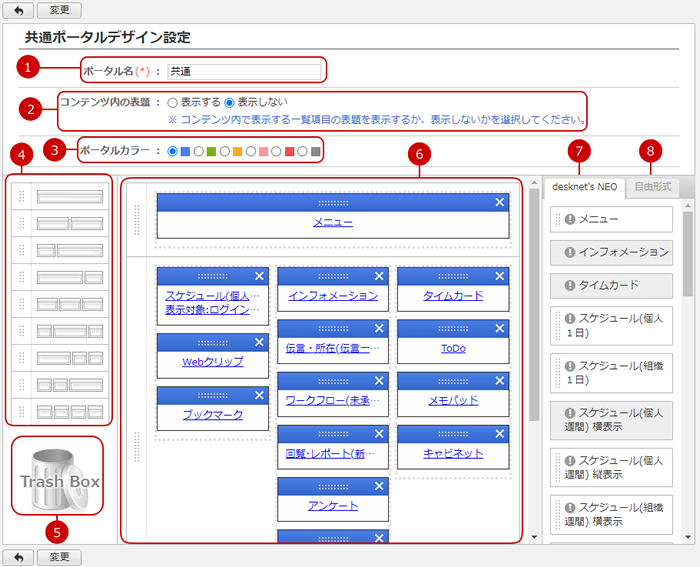The image size is (700, 567).
Task: Click the Trash Box icon
Action: click(58, 479)
